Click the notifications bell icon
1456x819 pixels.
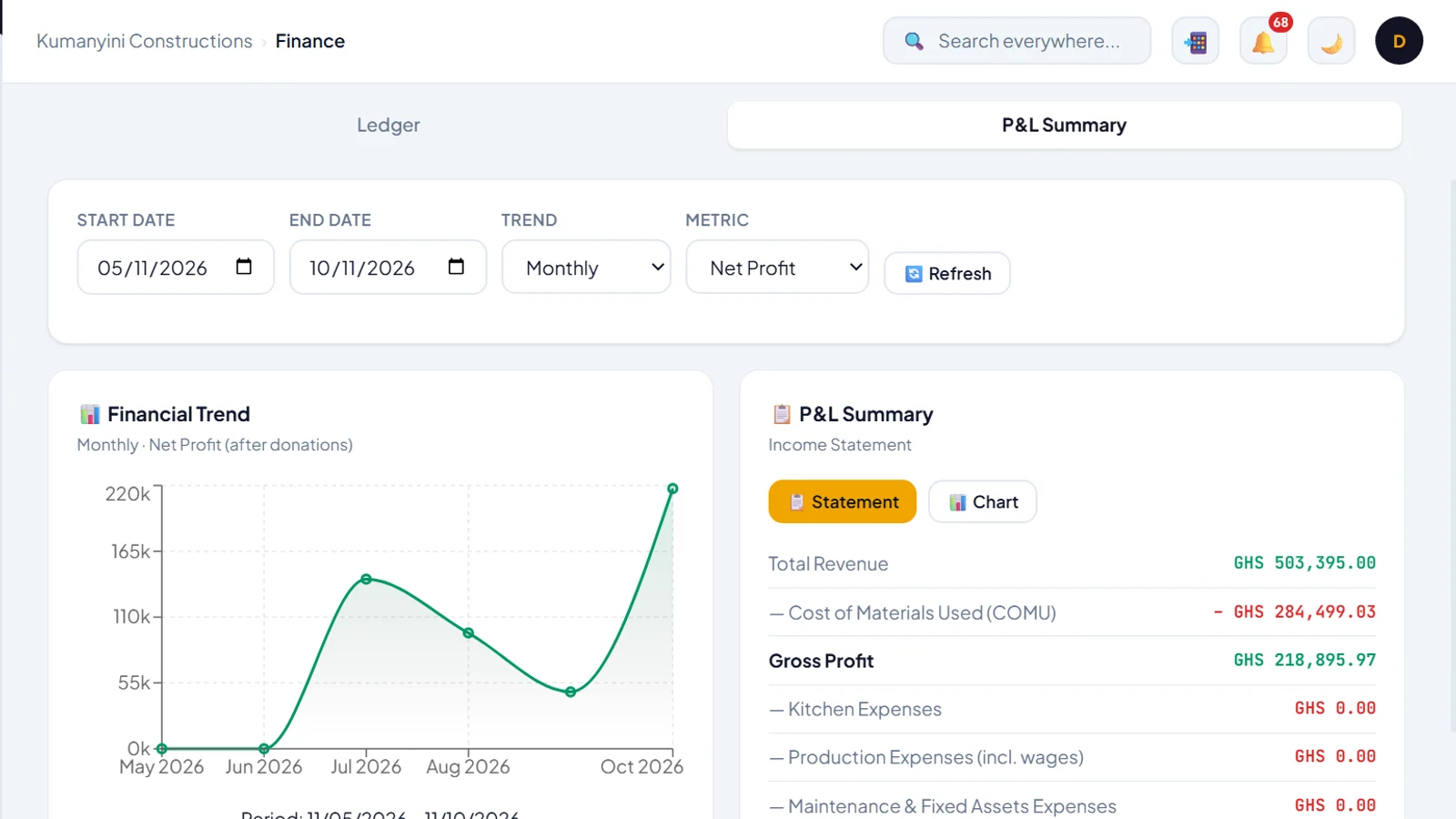1263,42
